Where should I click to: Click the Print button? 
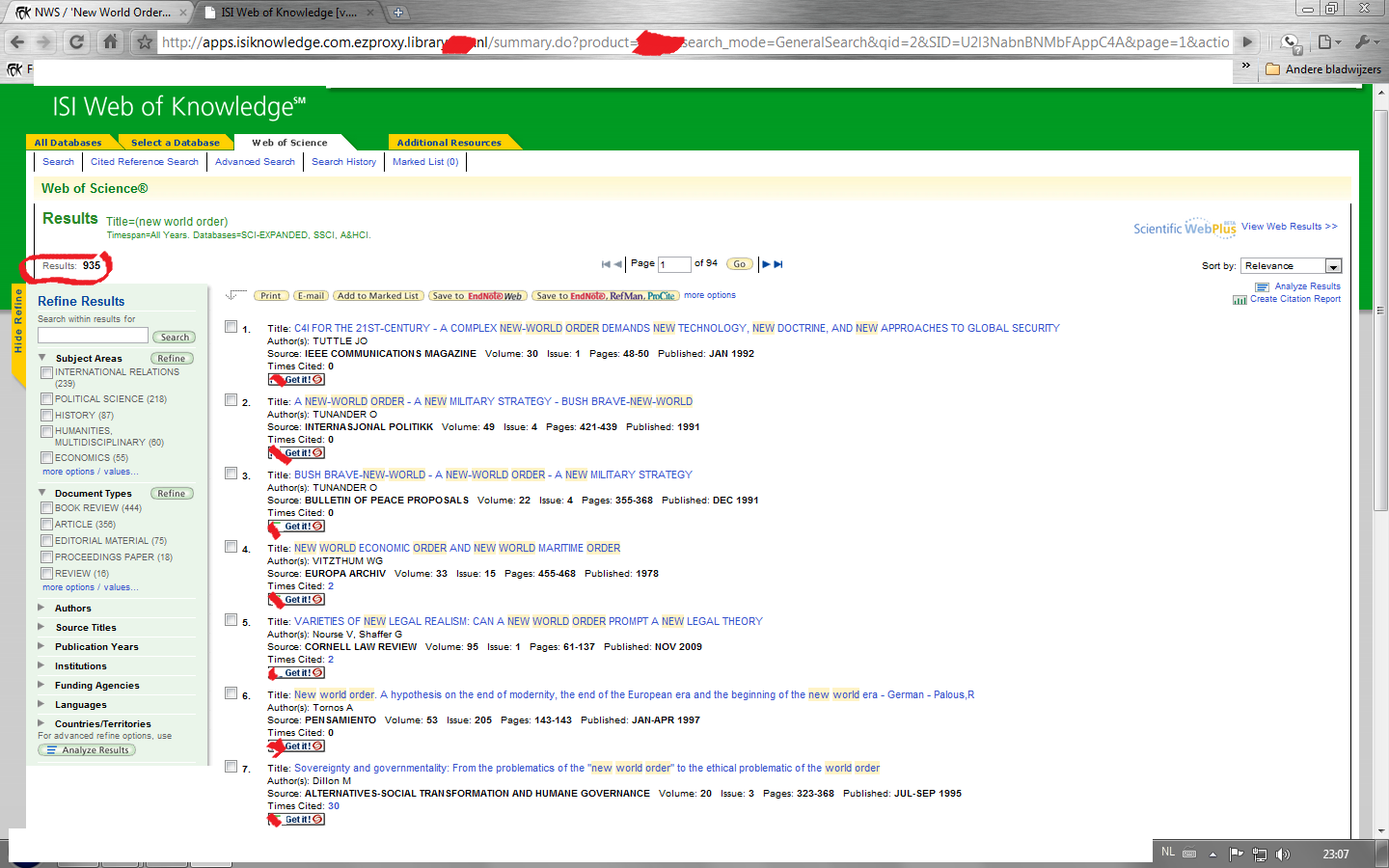[x=271, y=296]
